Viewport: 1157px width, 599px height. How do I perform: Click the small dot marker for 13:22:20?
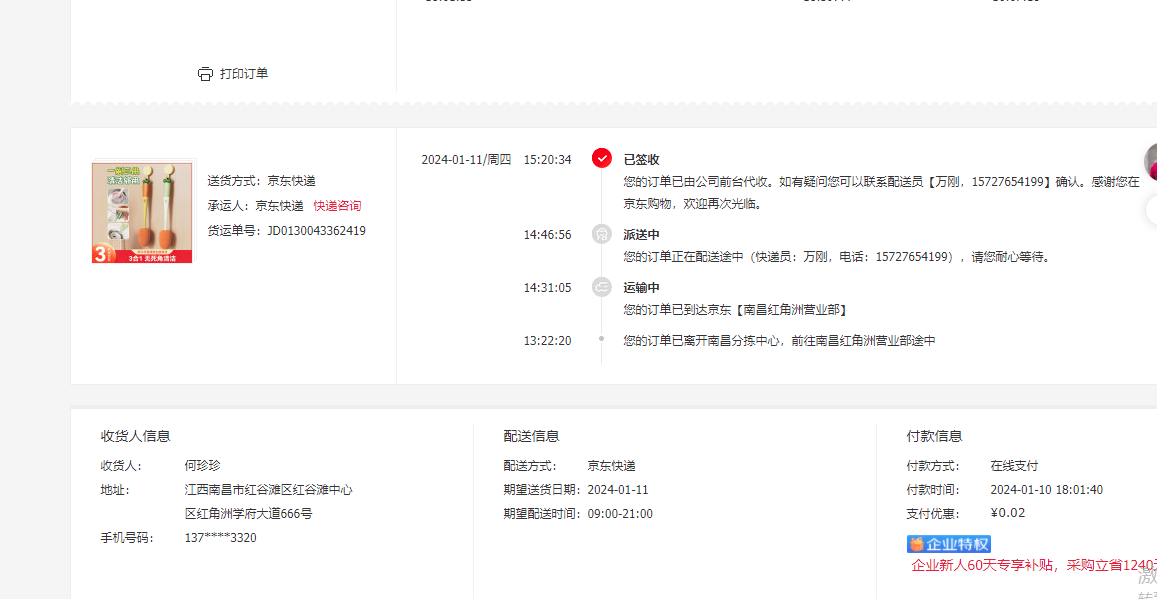pos(602,339)
